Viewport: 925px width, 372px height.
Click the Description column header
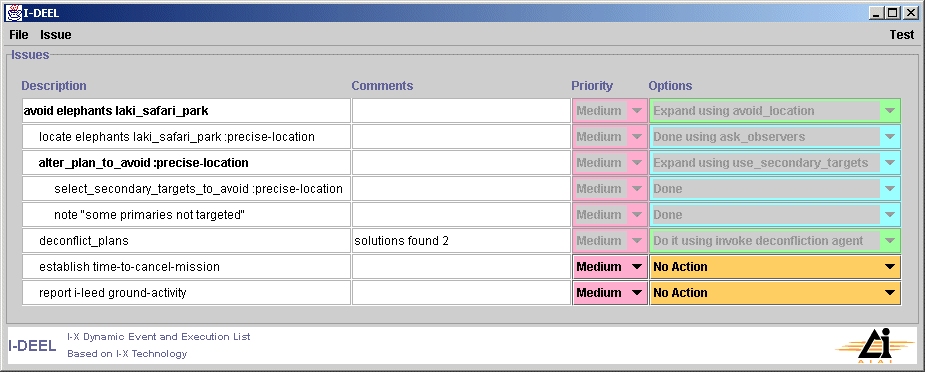(x=54, y=85)
